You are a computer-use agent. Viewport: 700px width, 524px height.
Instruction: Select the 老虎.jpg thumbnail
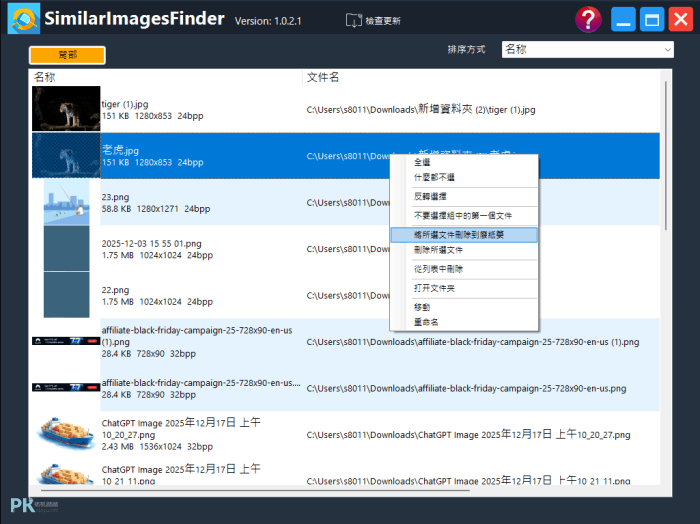(x=66, y=156)
